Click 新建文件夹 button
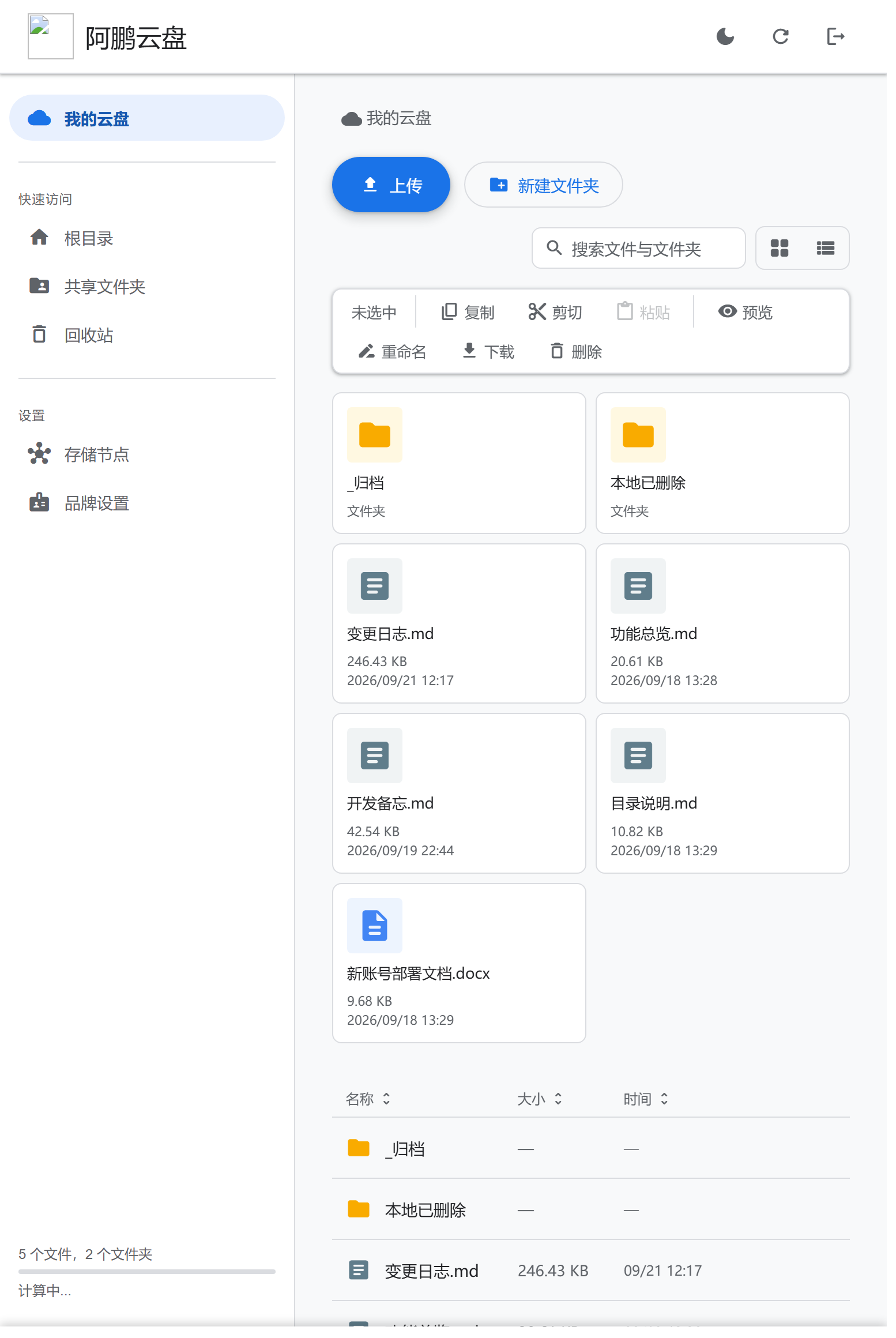 pos(543,185)
